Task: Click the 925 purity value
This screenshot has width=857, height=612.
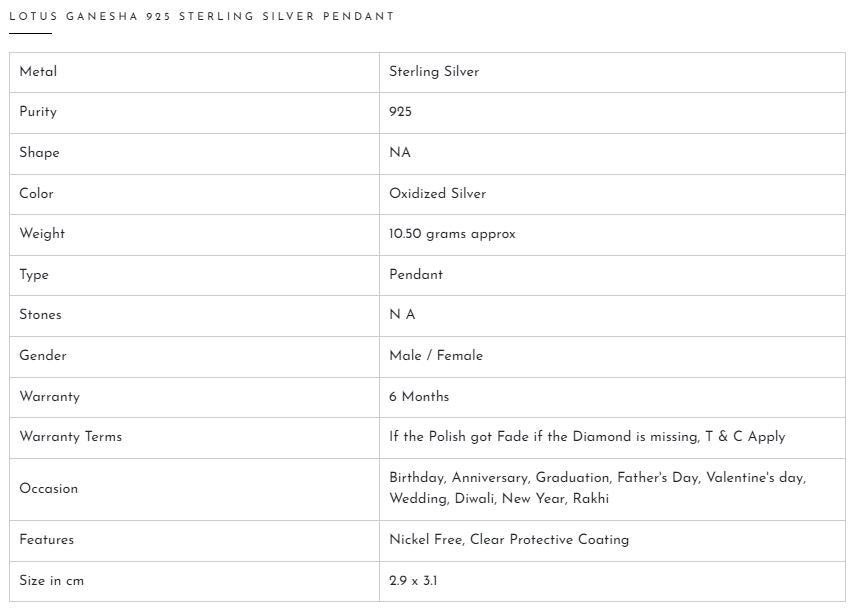Action: (400, 112)
